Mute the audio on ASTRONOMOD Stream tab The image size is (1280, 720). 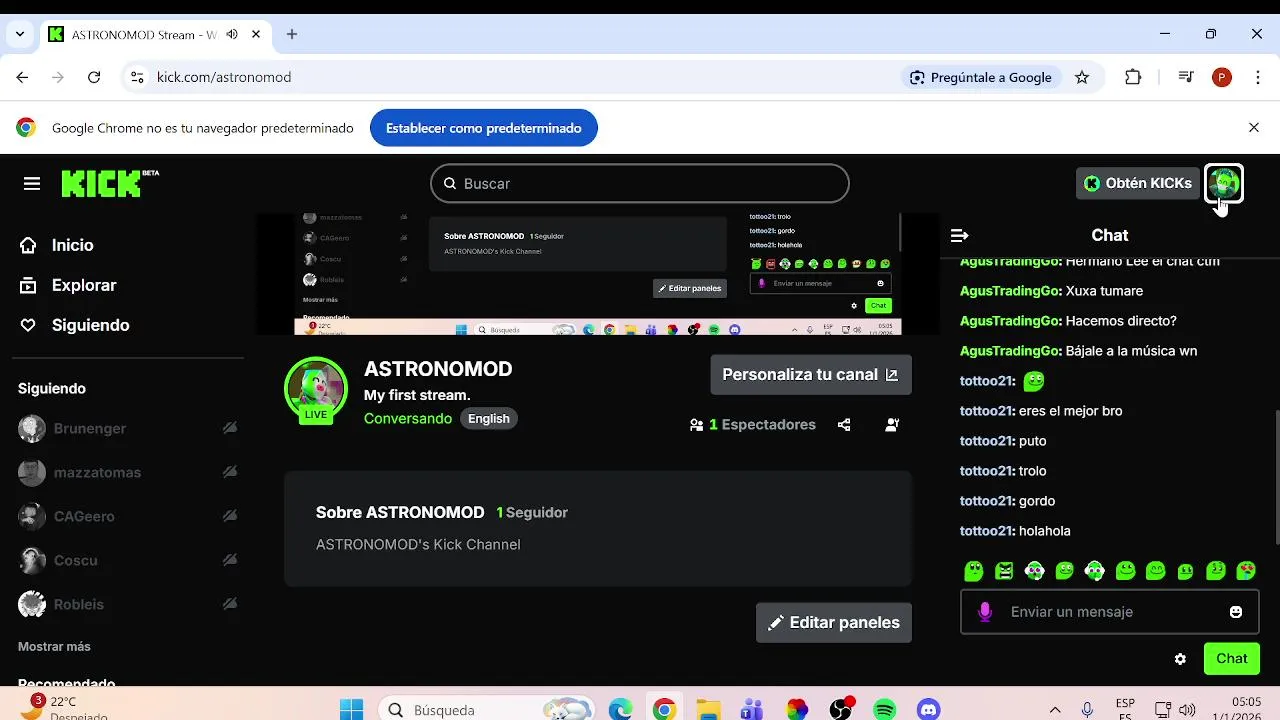click(232, 34)
